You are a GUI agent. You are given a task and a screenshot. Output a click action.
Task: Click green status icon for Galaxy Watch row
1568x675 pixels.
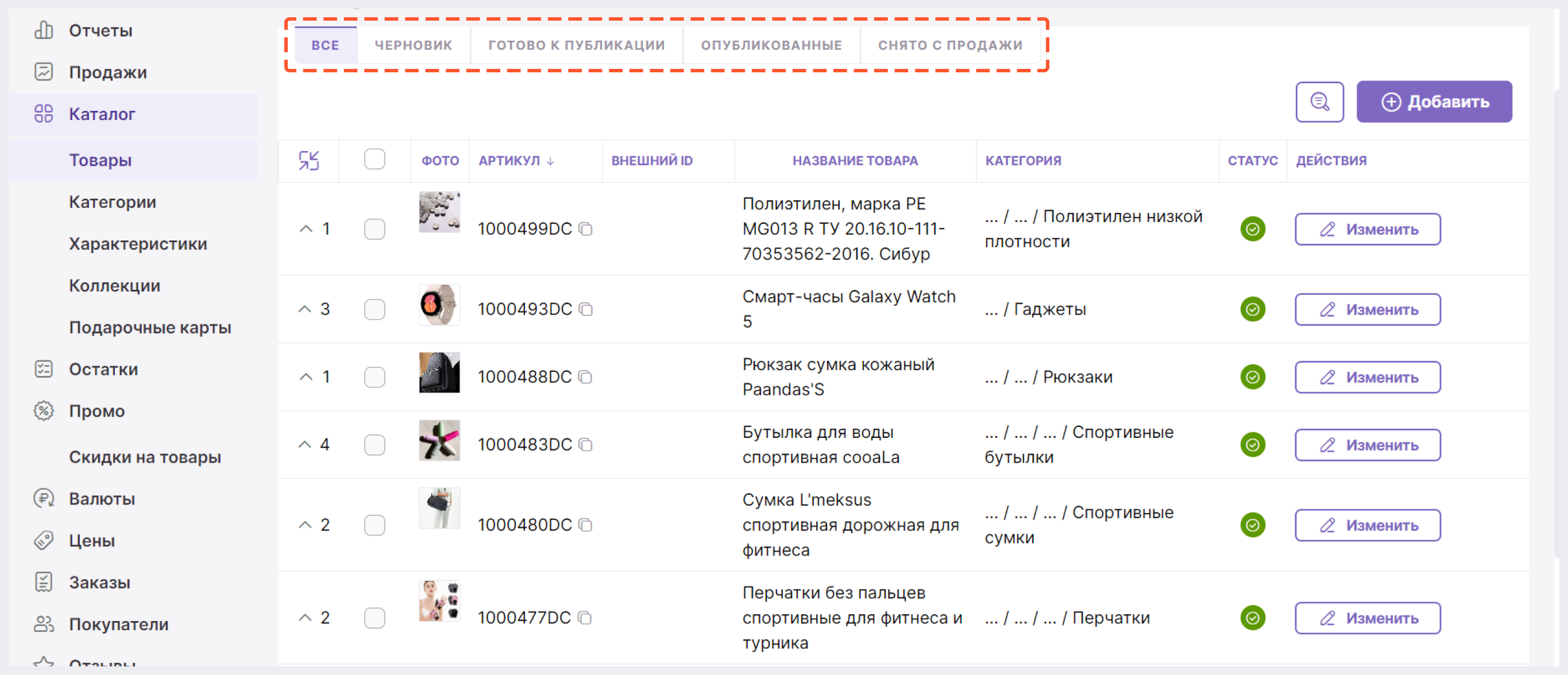point(1253,309)
